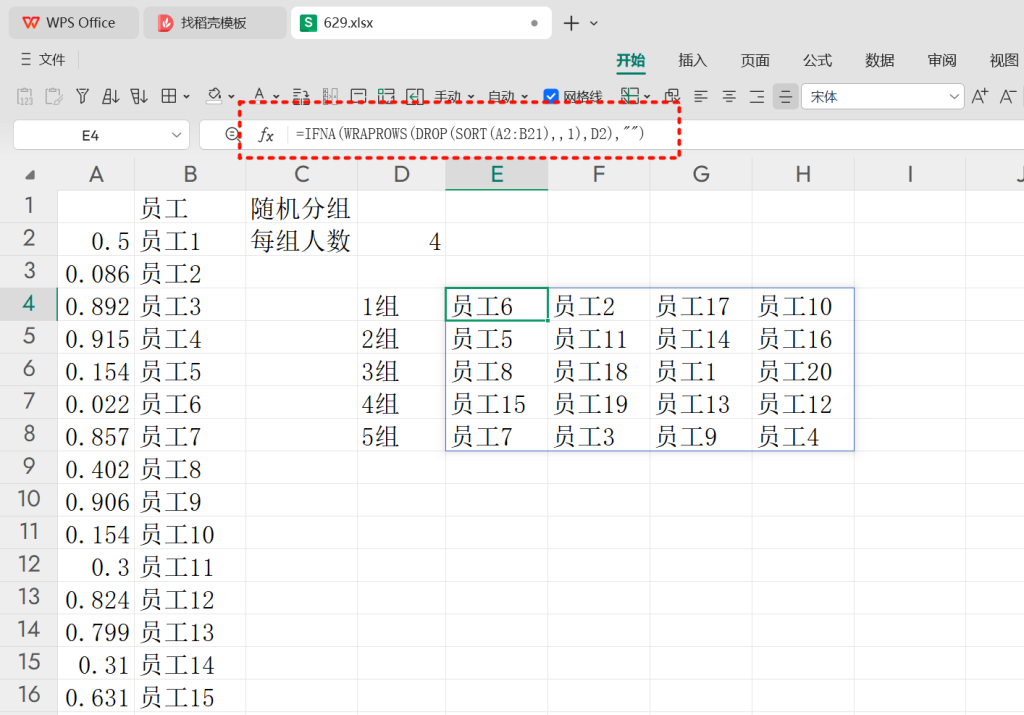Switch to the 插入 ribbon tab
The image size is (1024, 715).
click(x=693, y=60)
